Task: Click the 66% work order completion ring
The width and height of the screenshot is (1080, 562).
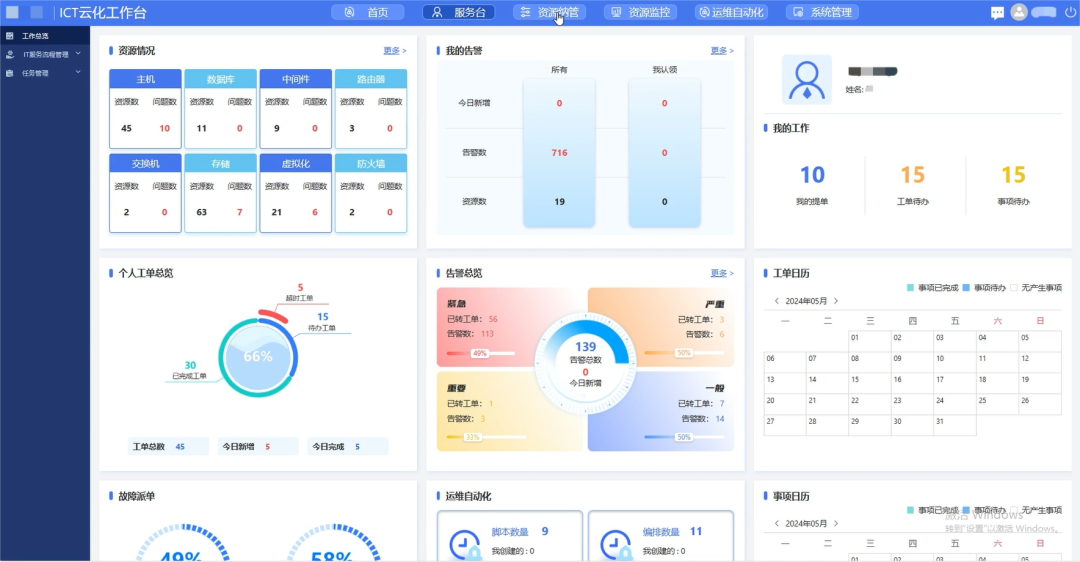Action: pyautogui.click(x=258, y=357)
